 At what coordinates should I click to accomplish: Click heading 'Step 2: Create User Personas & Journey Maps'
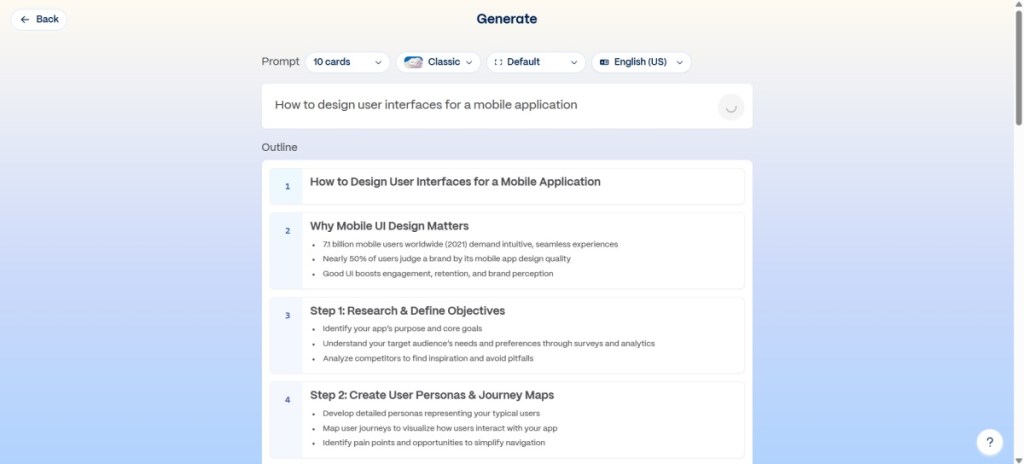[x=432, y=395]
